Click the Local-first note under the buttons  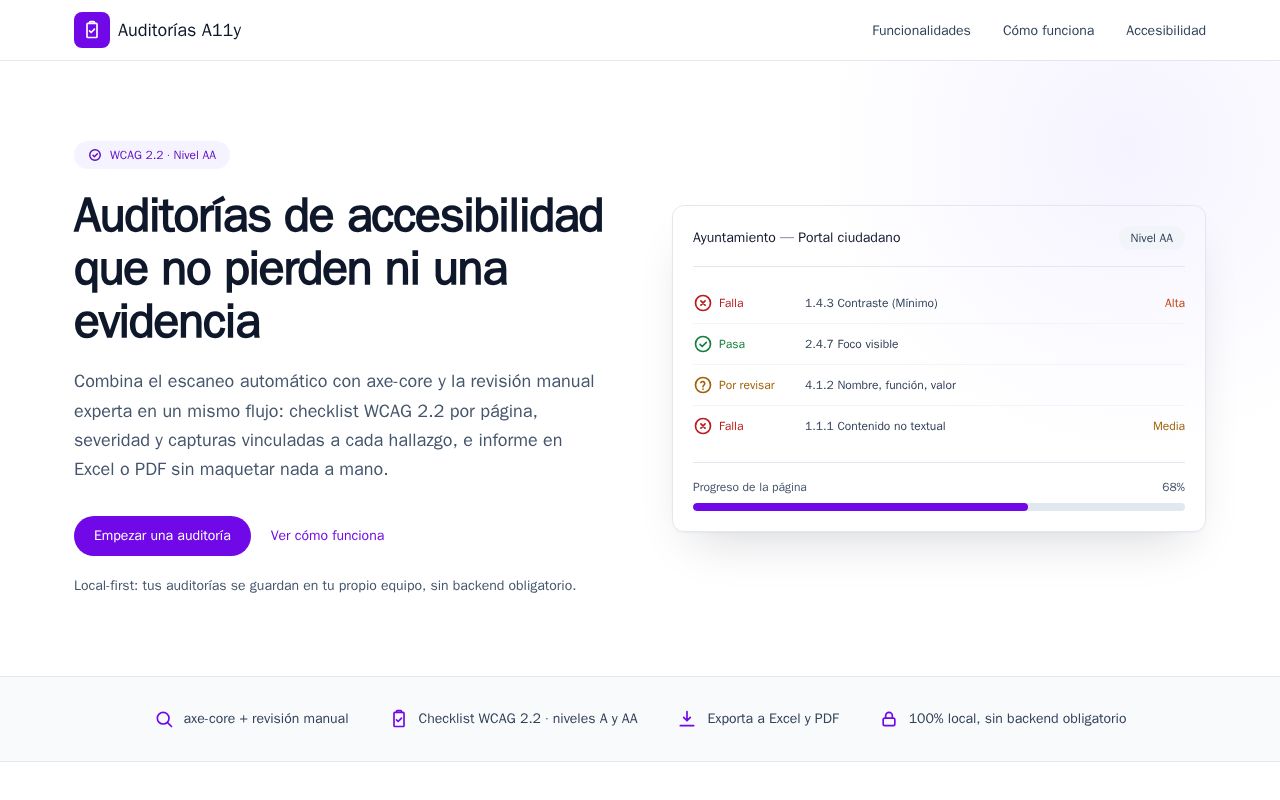click(325, 586)
